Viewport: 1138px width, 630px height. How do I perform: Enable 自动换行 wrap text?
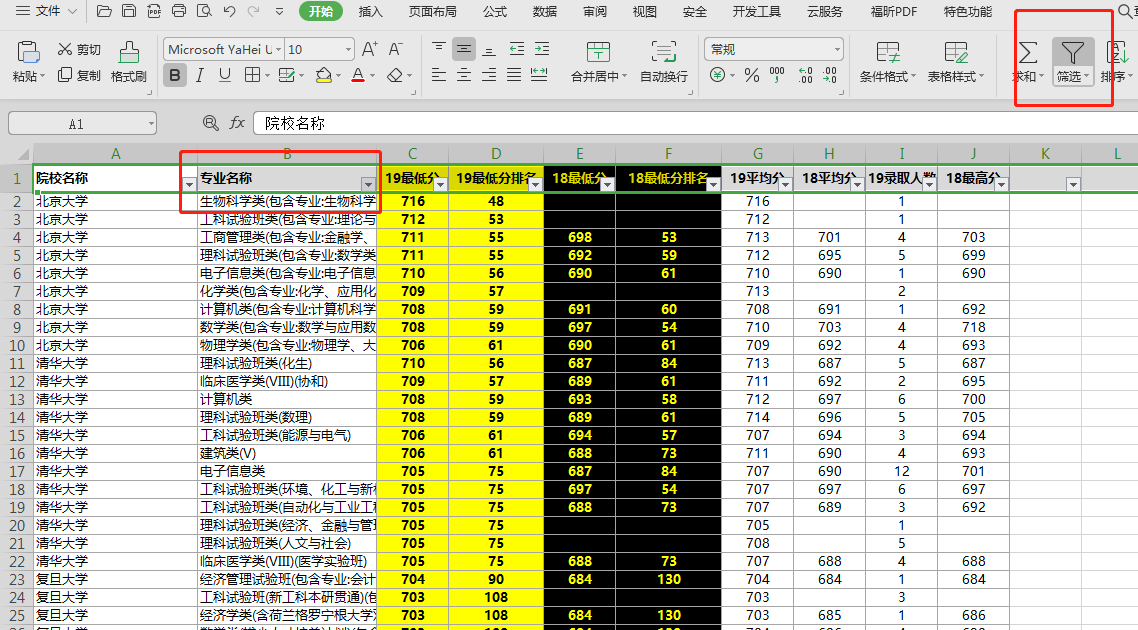pos(665,58)
